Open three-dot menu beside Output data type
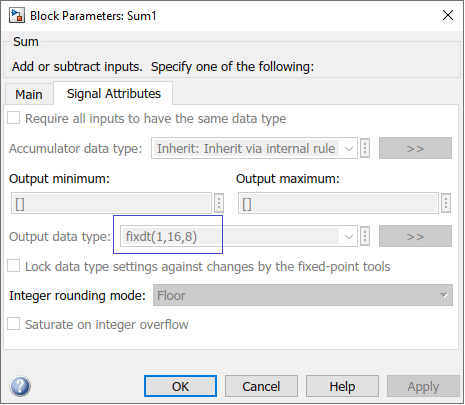Image resolution: width=465 pixels, height=405 pixels. tap(365, 236)
